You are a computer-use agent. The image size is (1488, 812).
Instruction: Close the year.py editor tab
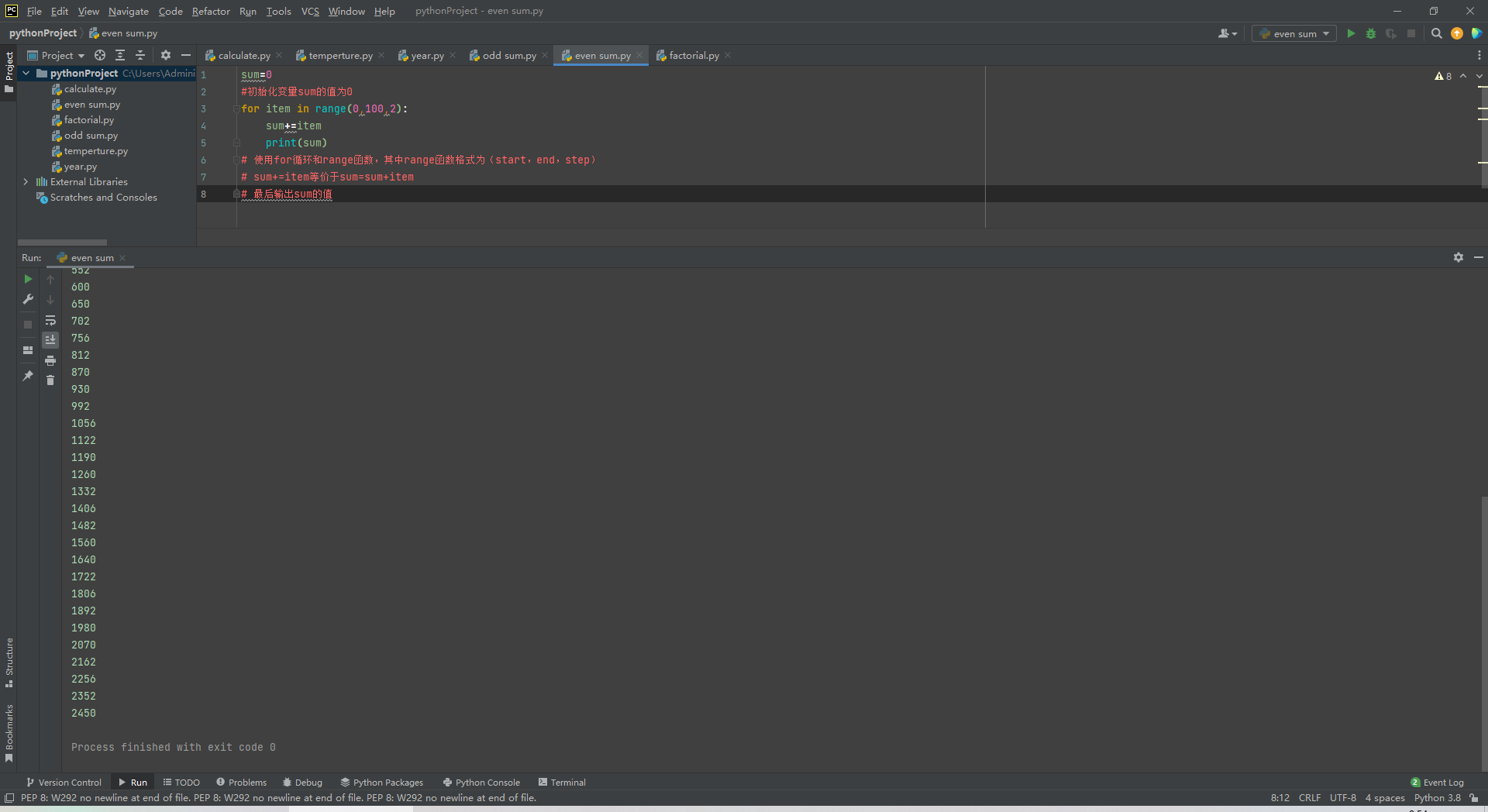[x=453, y=55]
